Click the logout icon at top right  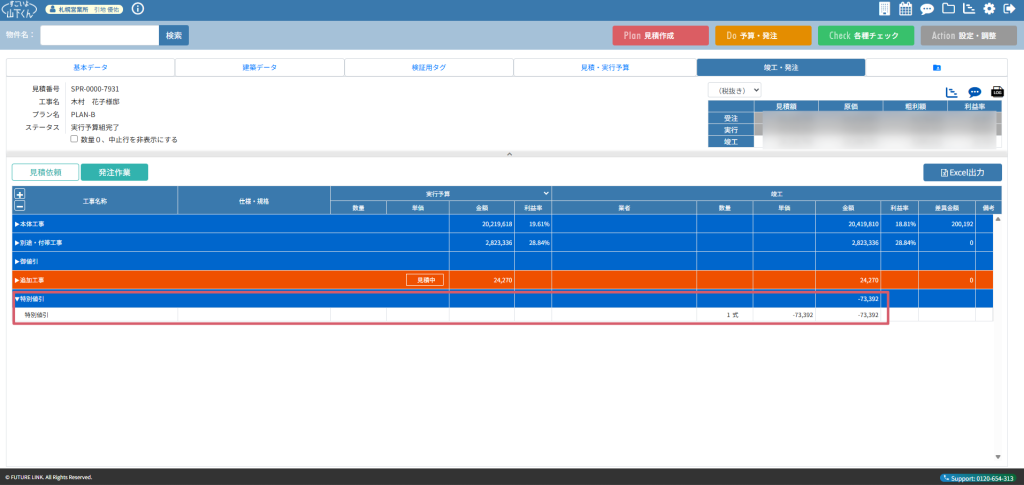[1010, 9]
